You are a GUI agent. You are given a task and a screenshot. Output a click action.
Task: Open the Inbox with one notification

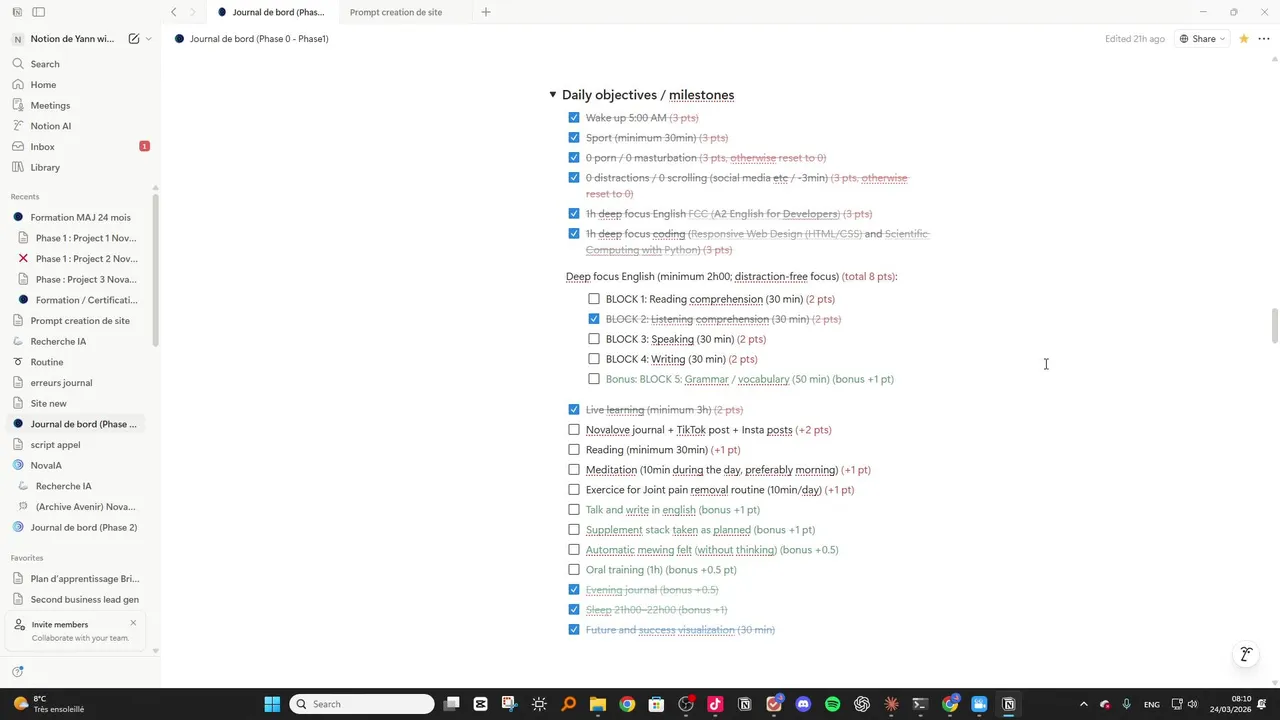(x=80, y=147)
